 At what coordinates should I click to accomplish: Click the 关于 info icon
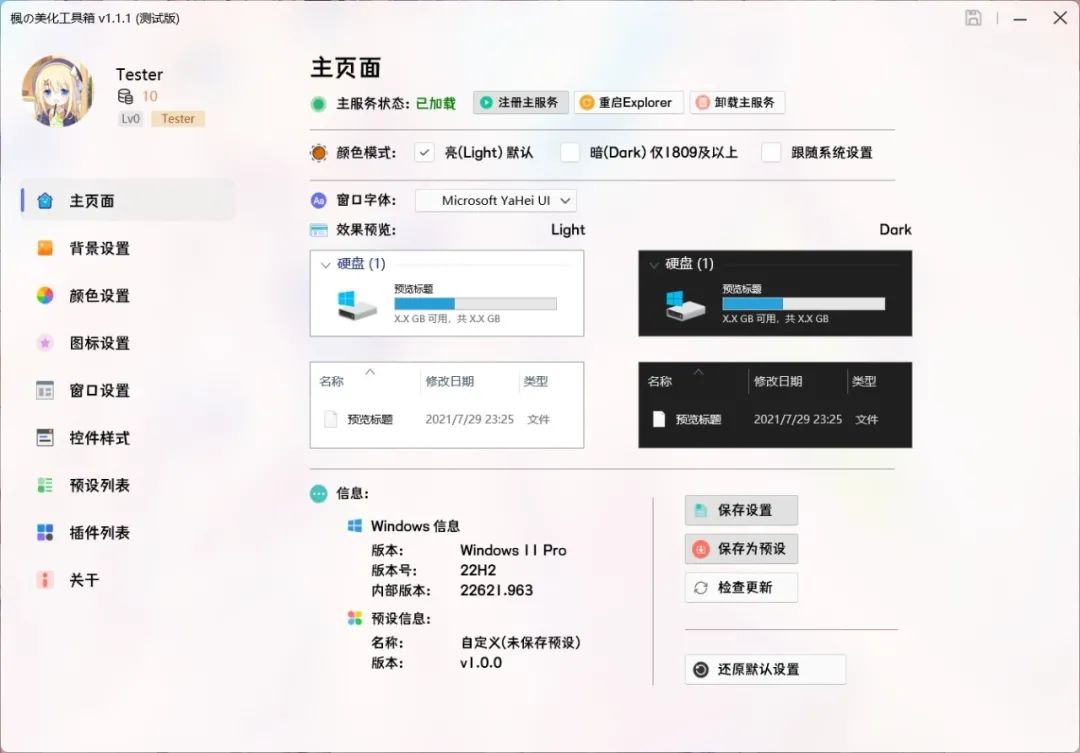pyautogui.click(x=45, y=580)
